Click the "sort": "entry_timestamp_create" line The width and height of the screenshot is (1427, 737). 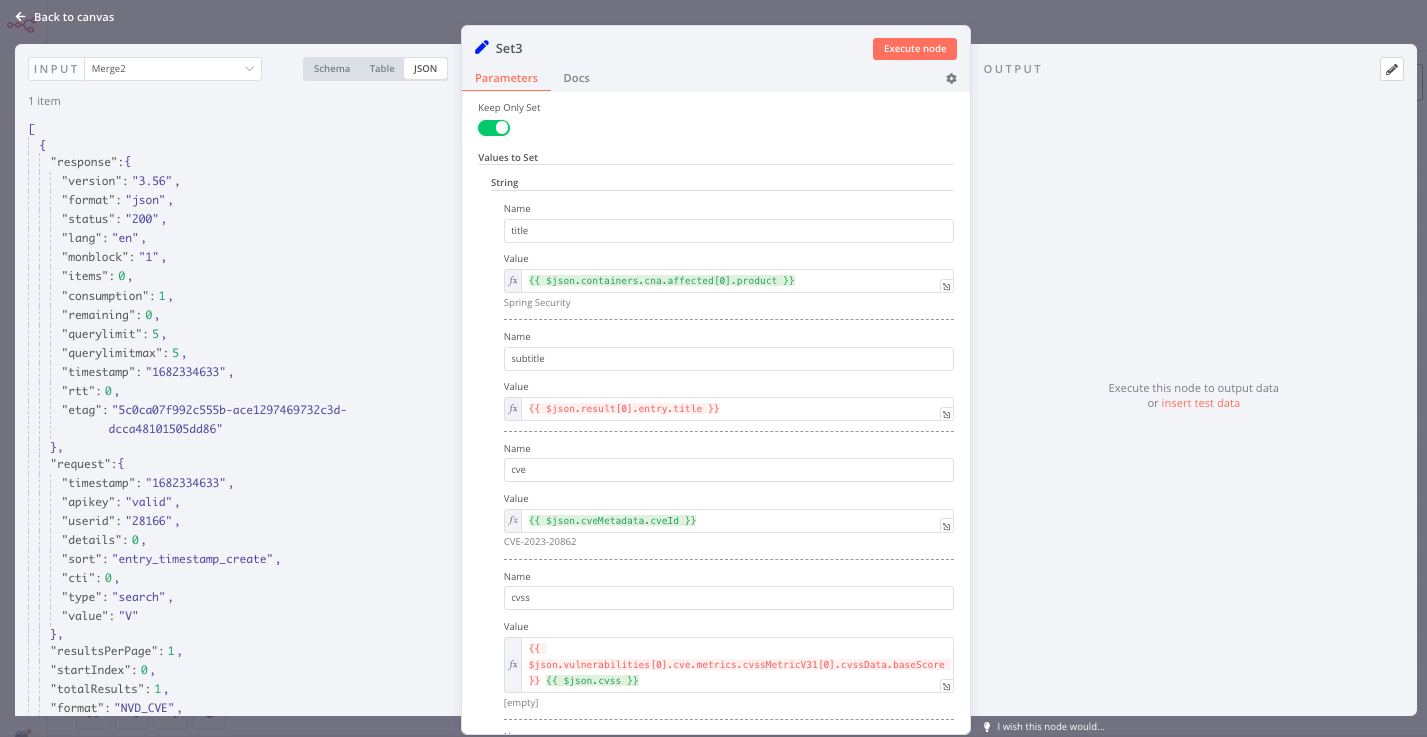click(171, 559)
